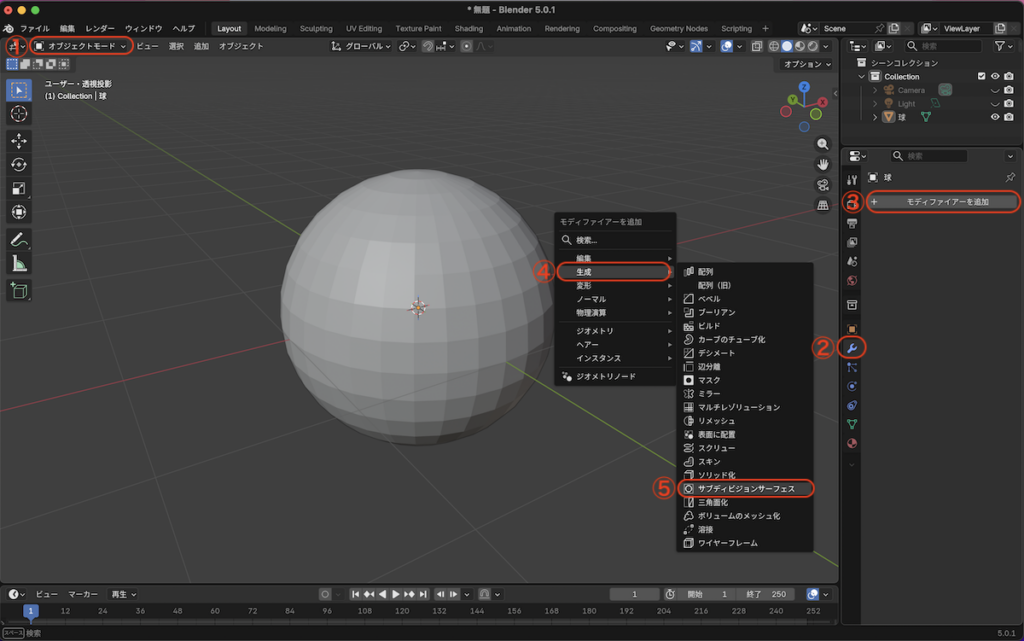
Task: Open the Modifiers wrench properties tab
Action: click(x=852, y=348)
